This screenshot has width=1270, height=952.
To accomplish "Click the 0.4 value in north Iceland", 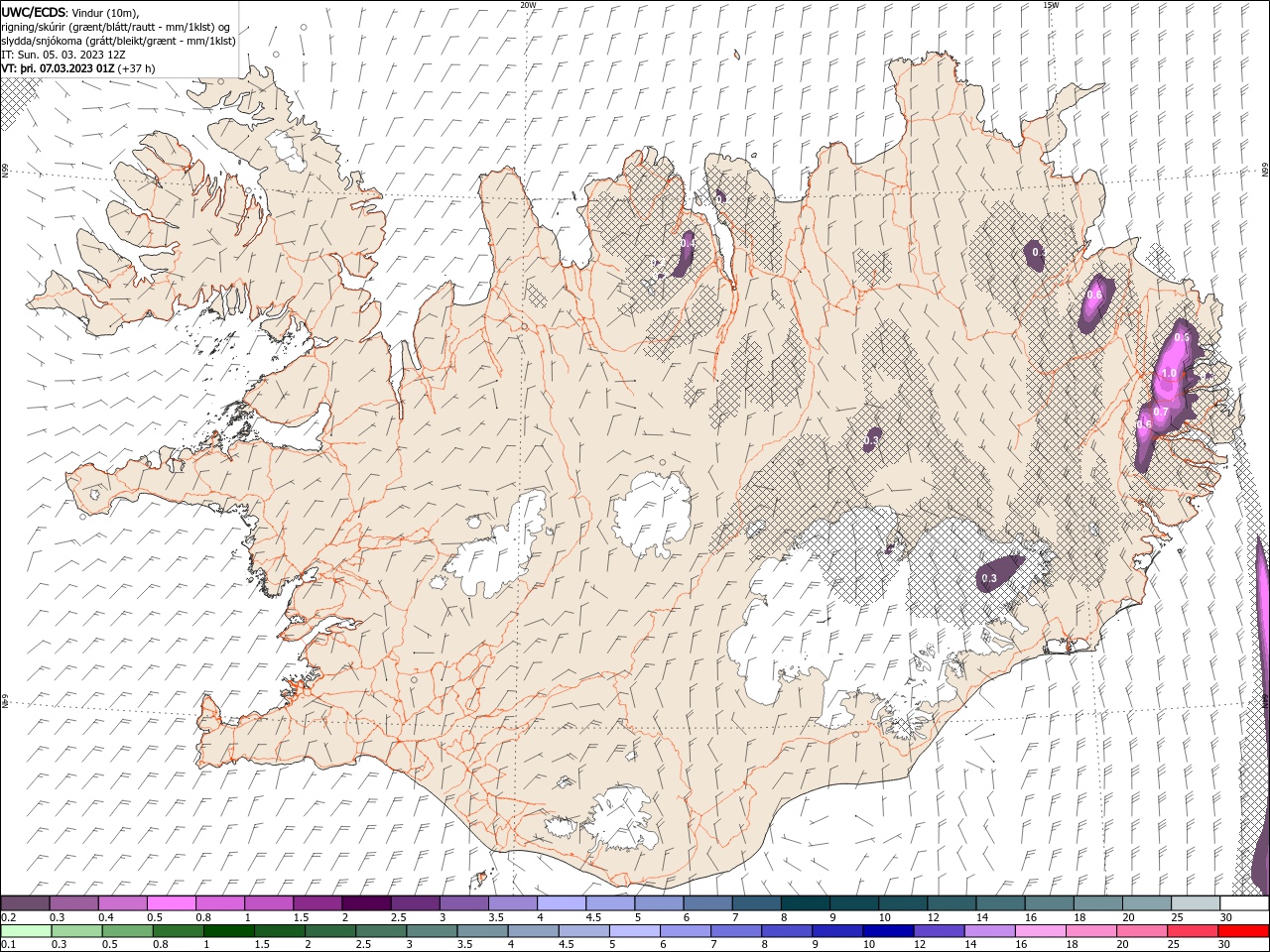I will [688, 243].
